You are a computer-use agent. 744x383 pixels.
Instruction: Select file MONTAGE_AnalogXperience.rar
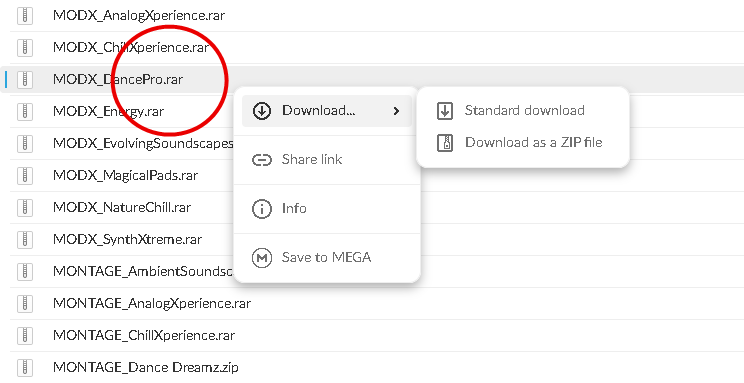click(152, 303)
